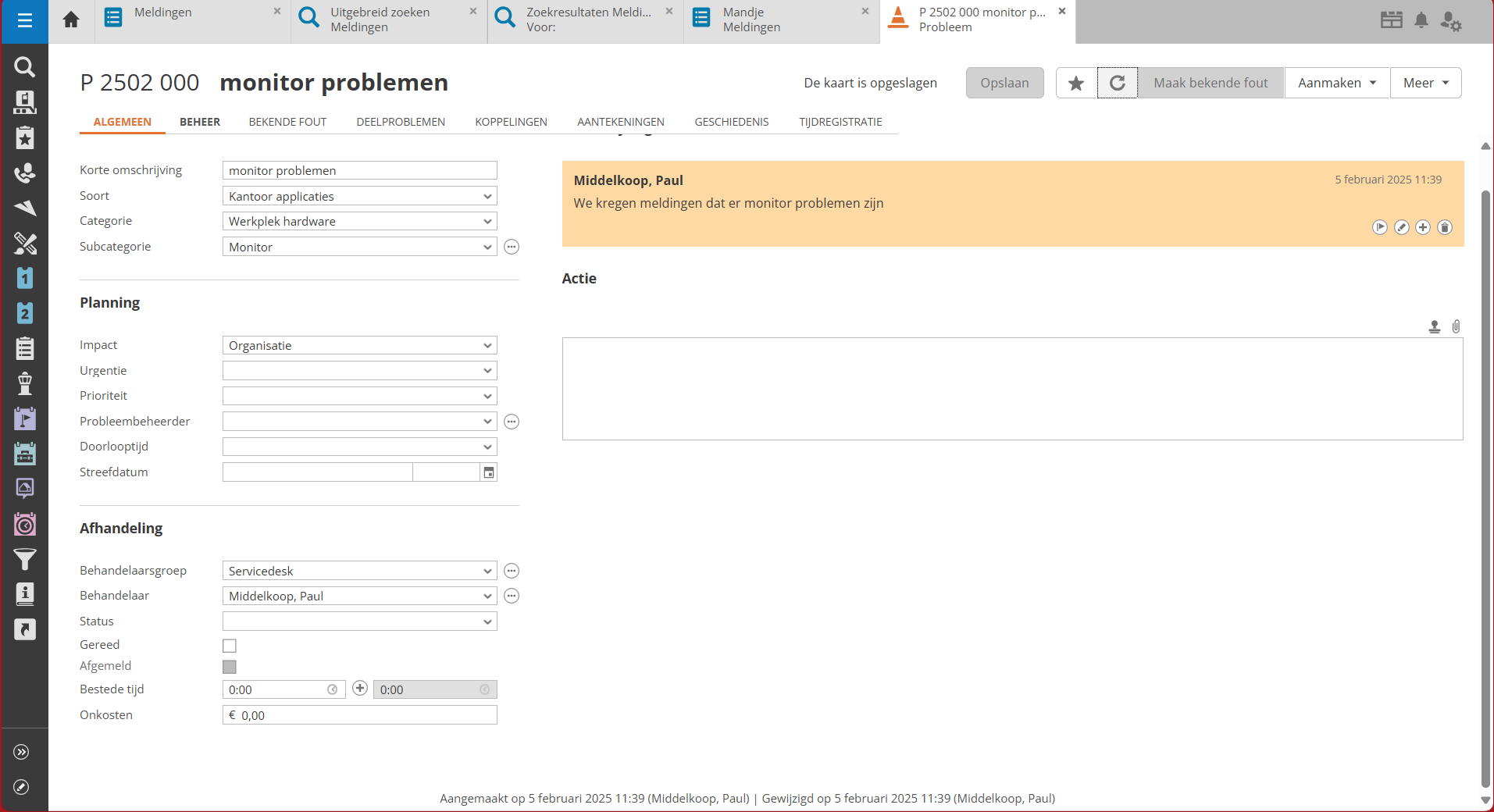Viewport: 1494px width, 812px height.
Task: Open the BEKENDE FOUT tab
Action: 287,122
